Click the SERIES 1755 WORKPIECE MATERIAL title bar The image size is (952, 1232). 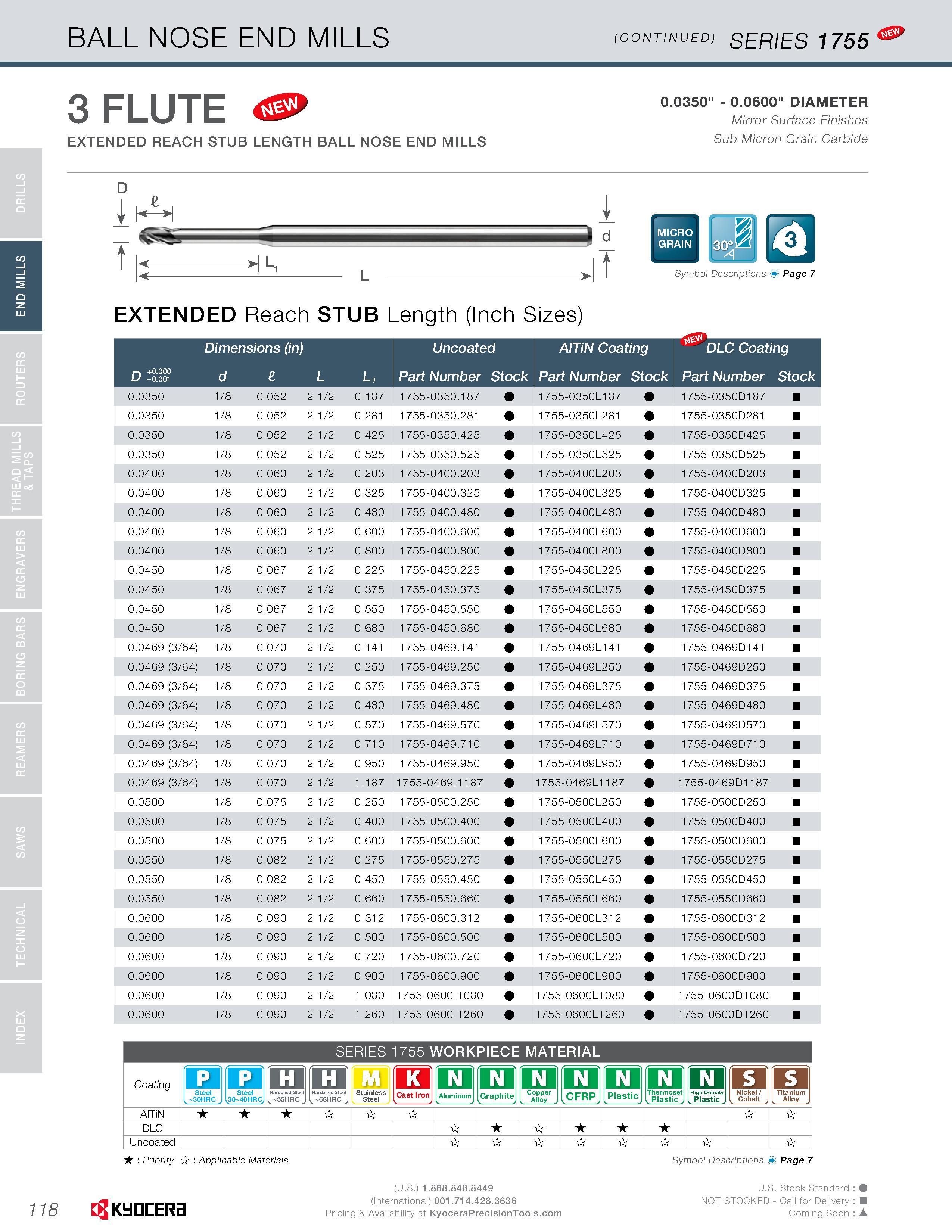click(467, 1051)
